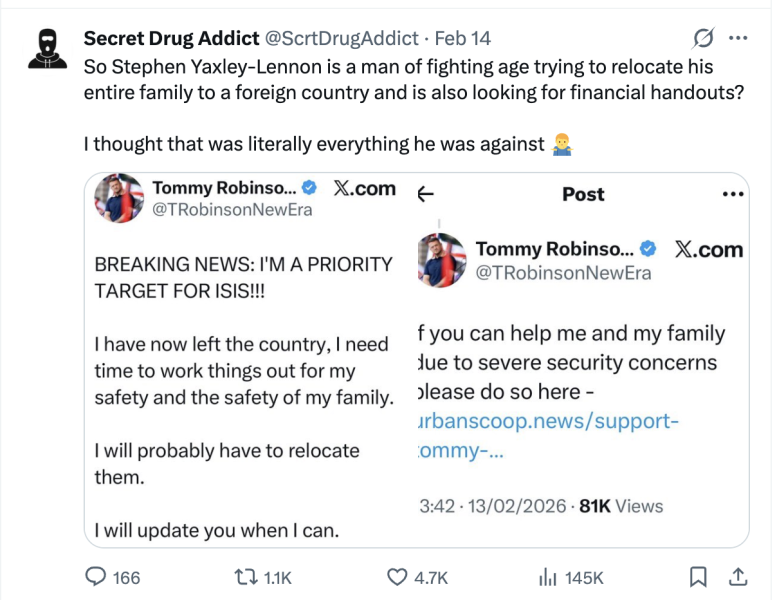777x600 pixels.
Task: Like the tweet with heart icon
Action: (x=398, y=577)
